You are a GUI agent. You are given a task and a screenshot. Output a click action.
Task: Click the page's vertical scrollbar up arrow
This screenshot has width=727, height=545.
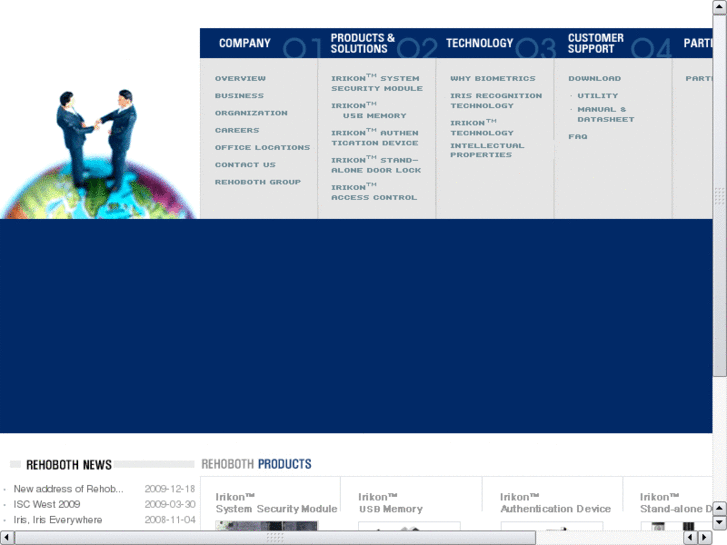coord(719,7)
